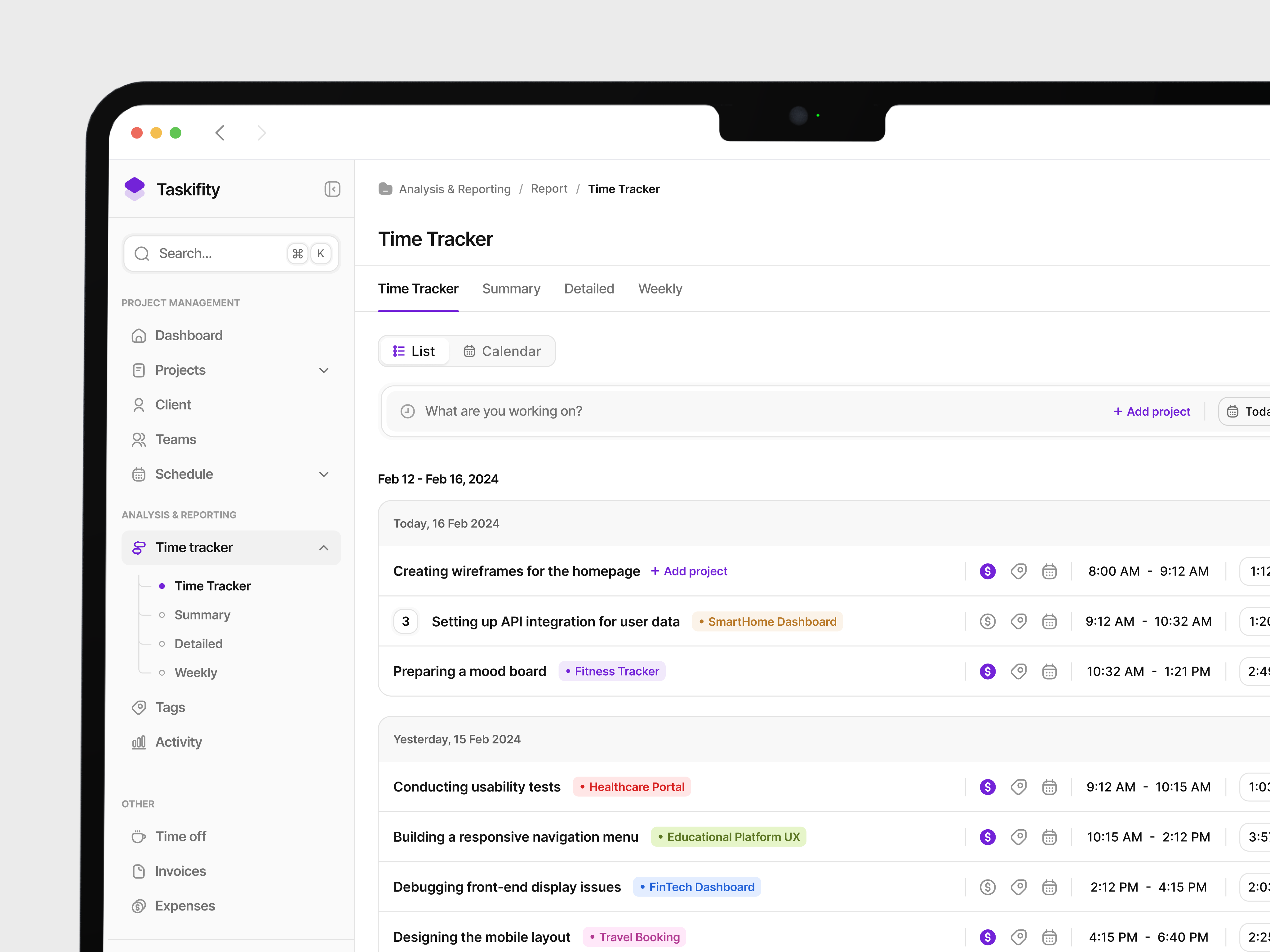The image size is (1270, 952).
Task: Open tag icon for Preparing a mood board row
Action: (1019, 672)
